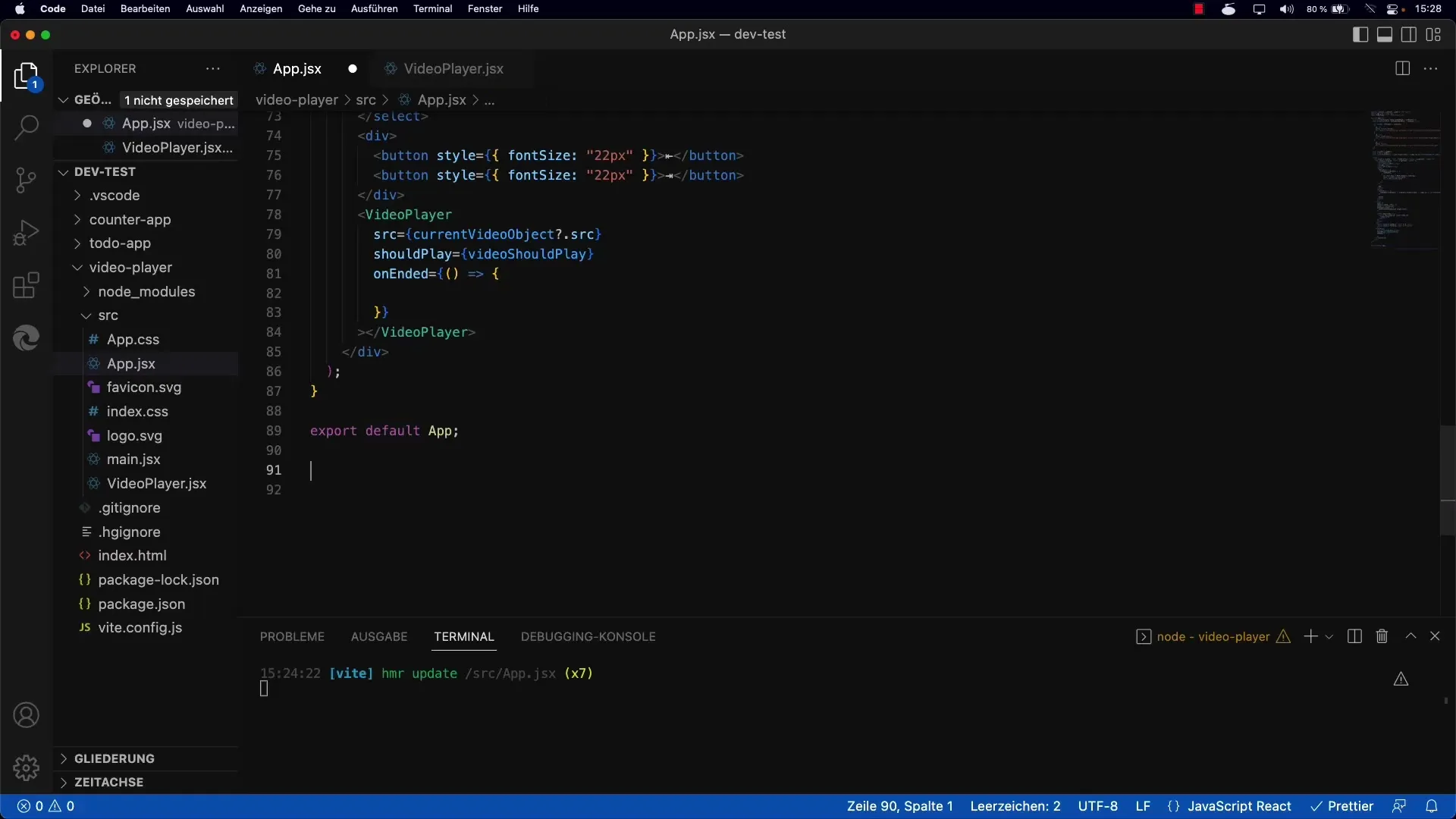
Task: Click the errors and warnings status indicator
Action: [46, 806]
